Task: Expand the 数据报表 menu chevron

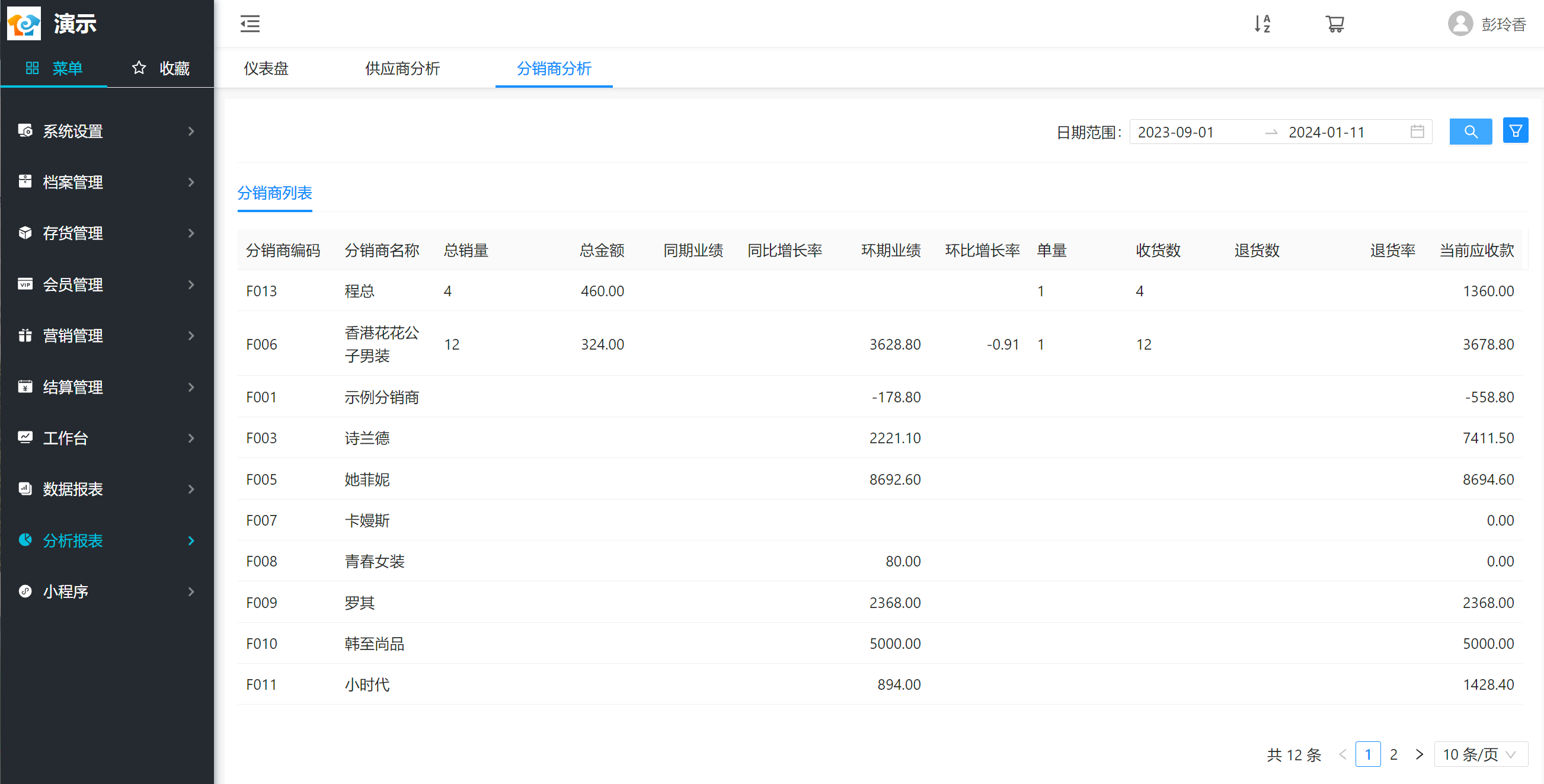Action: click(x=191, y=488)
